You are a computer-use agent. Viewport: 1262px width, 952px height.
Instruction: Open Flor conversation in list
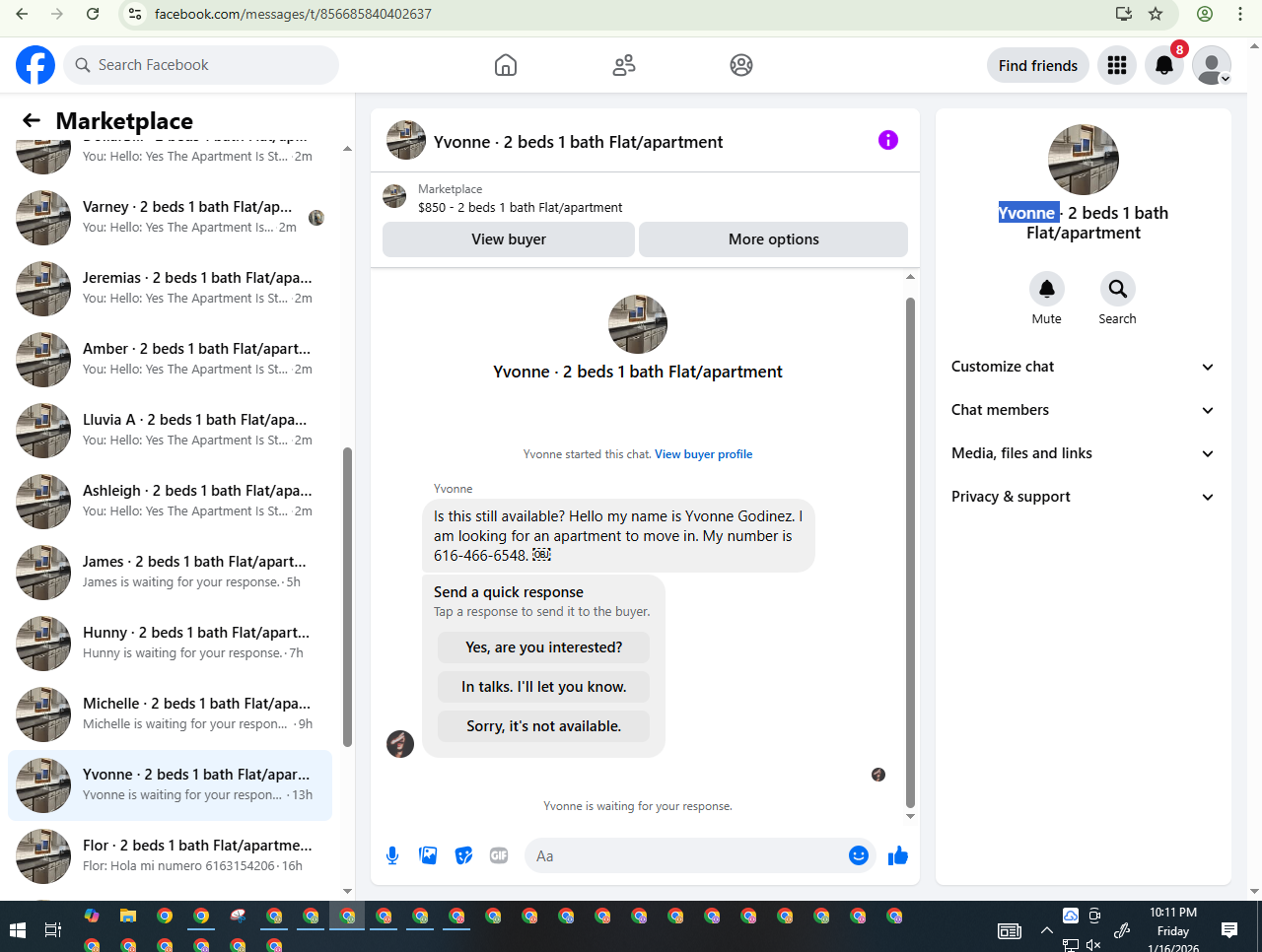[170, 855]
